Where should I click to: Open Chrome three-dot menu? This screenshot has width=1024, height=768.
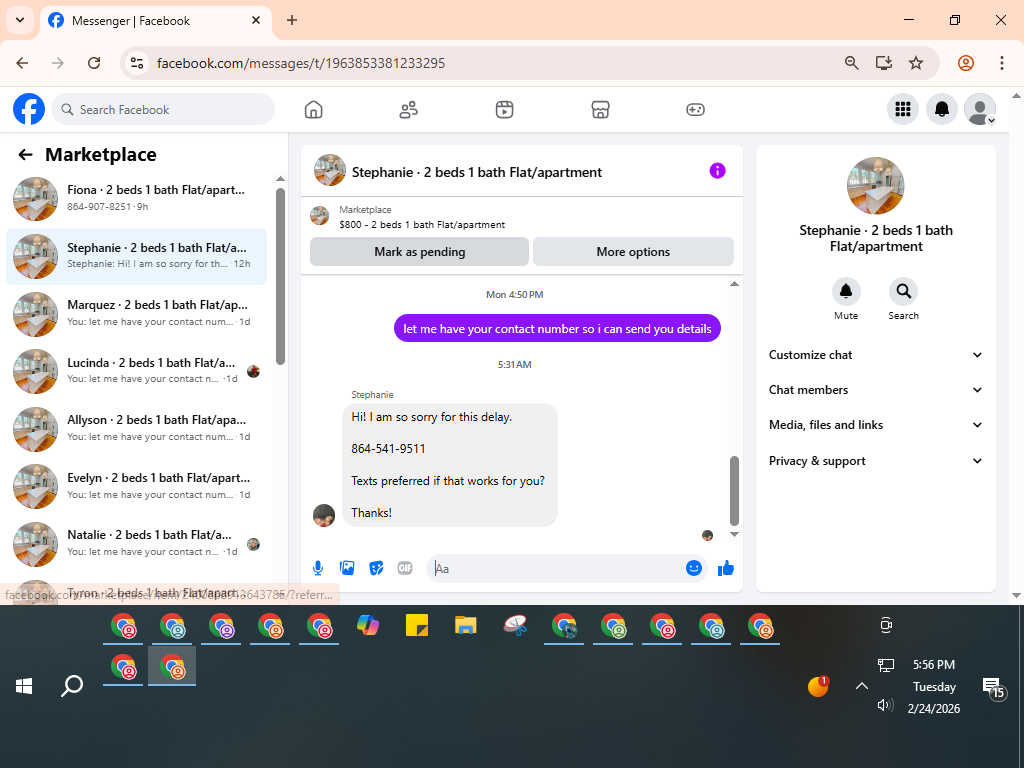pyautogui.click(x=1001, y=63)
